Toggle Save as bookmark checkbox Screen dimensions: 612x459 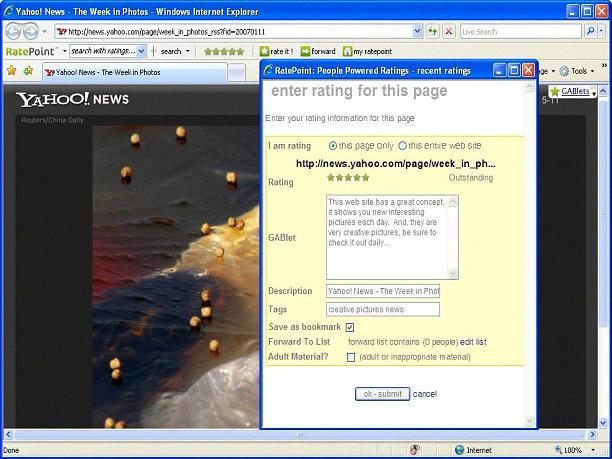(350, 327)
